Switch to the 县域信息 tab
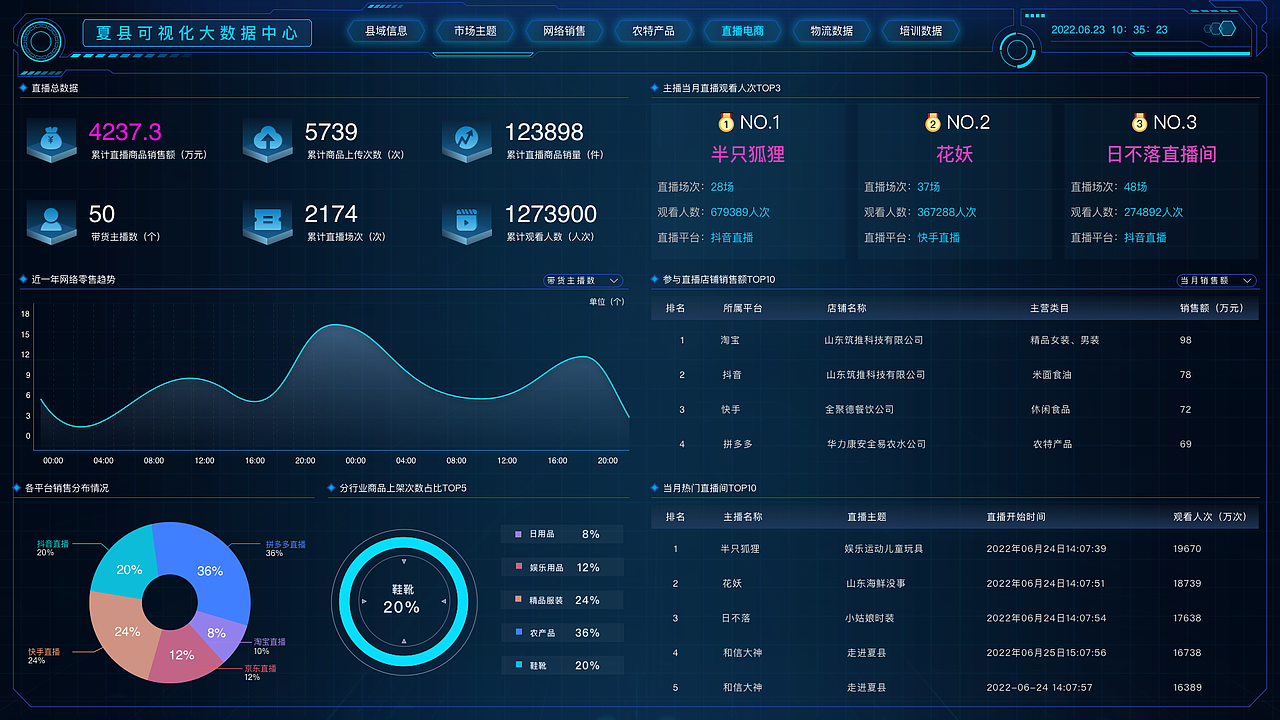Viewport: 1280px width, 720px height. [x=385, y=31]
